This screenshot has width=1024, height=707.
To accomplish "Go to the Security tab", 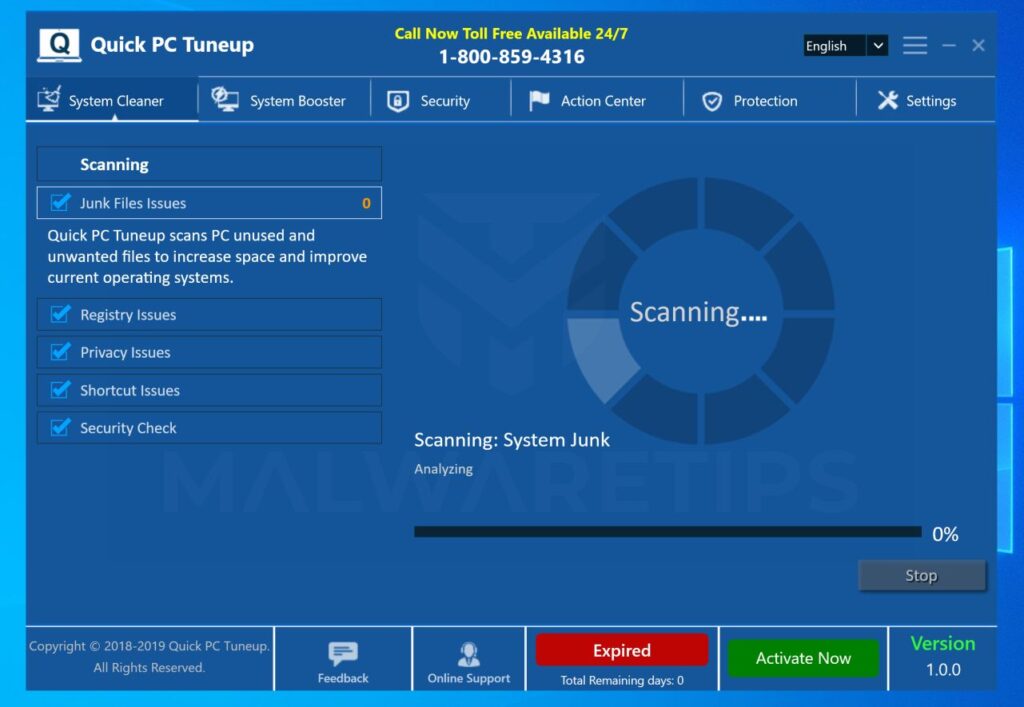I will click(x=441, y=100).
